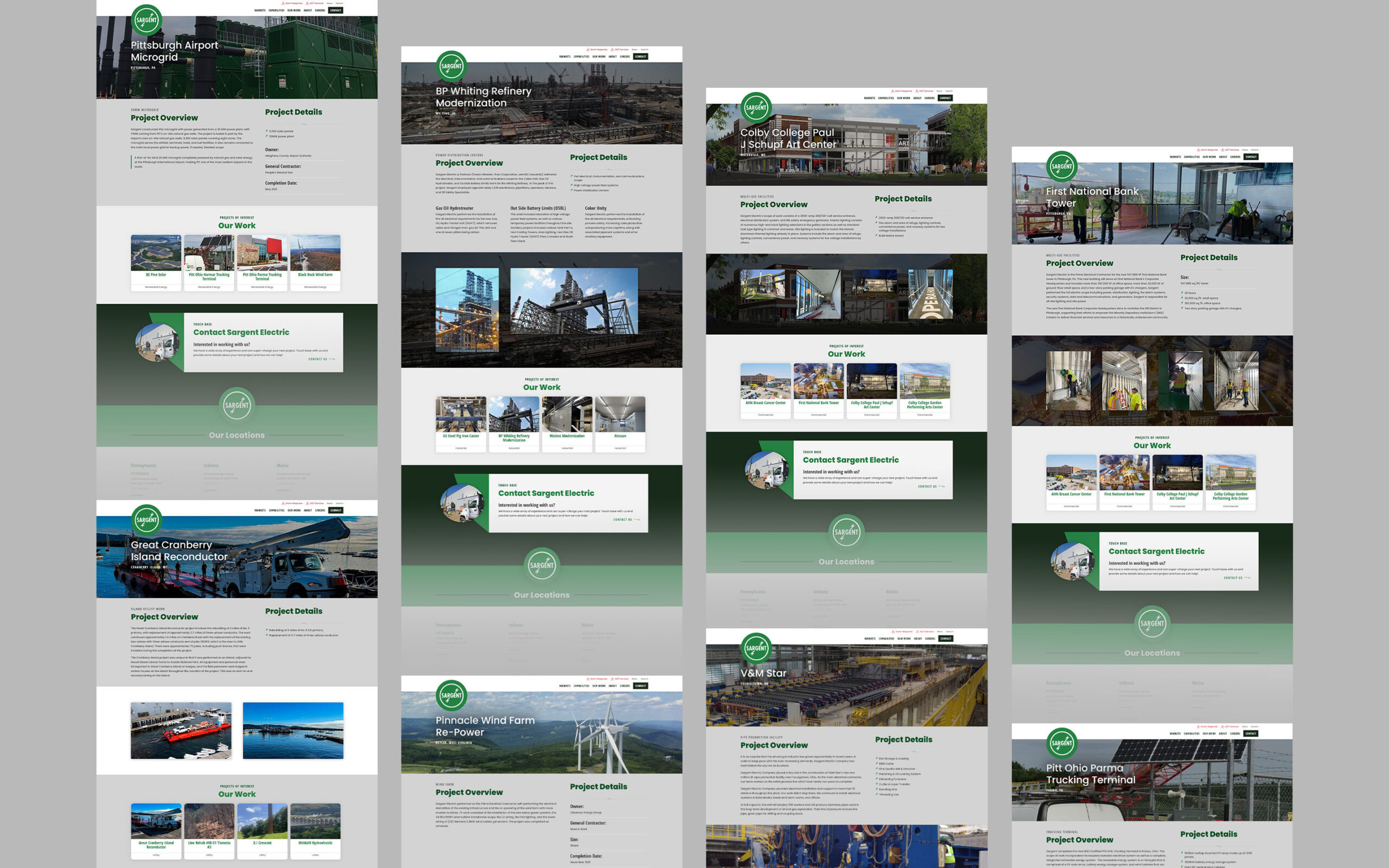Open About menu on First National Bank page
Screen dimensions: 1389x868
pos(1223,157)
